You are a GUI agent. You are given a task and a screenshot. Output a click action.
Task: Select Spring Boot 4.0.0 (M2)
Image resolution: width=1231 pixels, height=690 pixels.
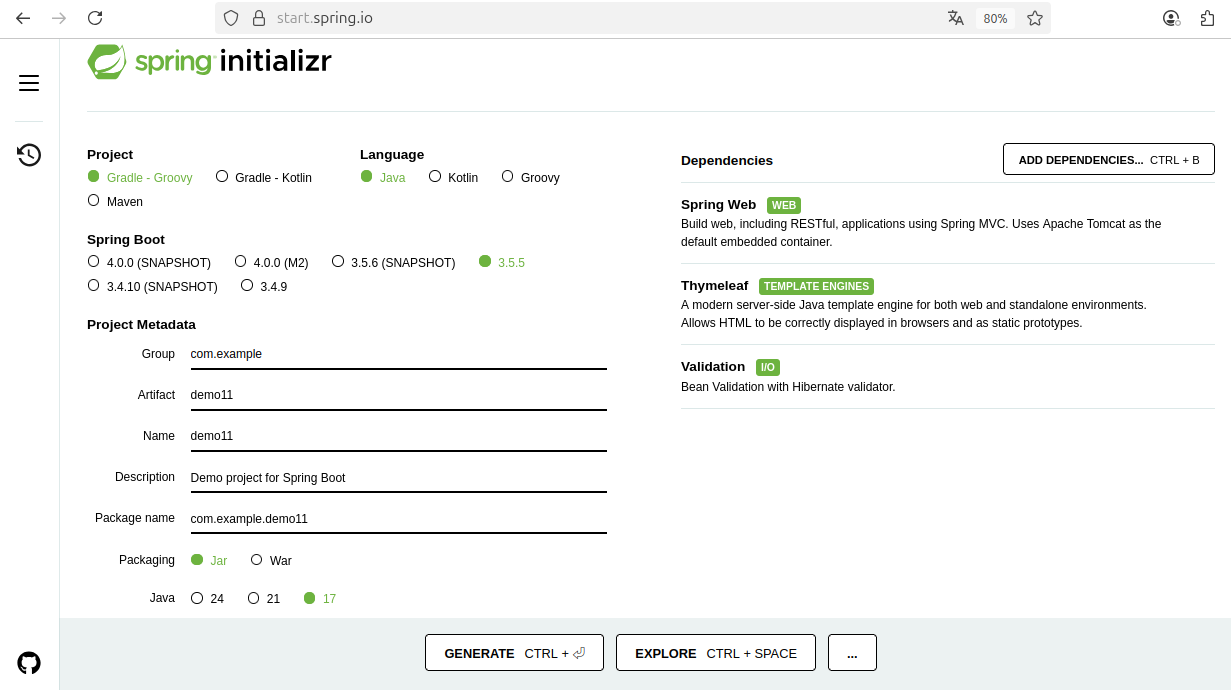tap(271, 262)
